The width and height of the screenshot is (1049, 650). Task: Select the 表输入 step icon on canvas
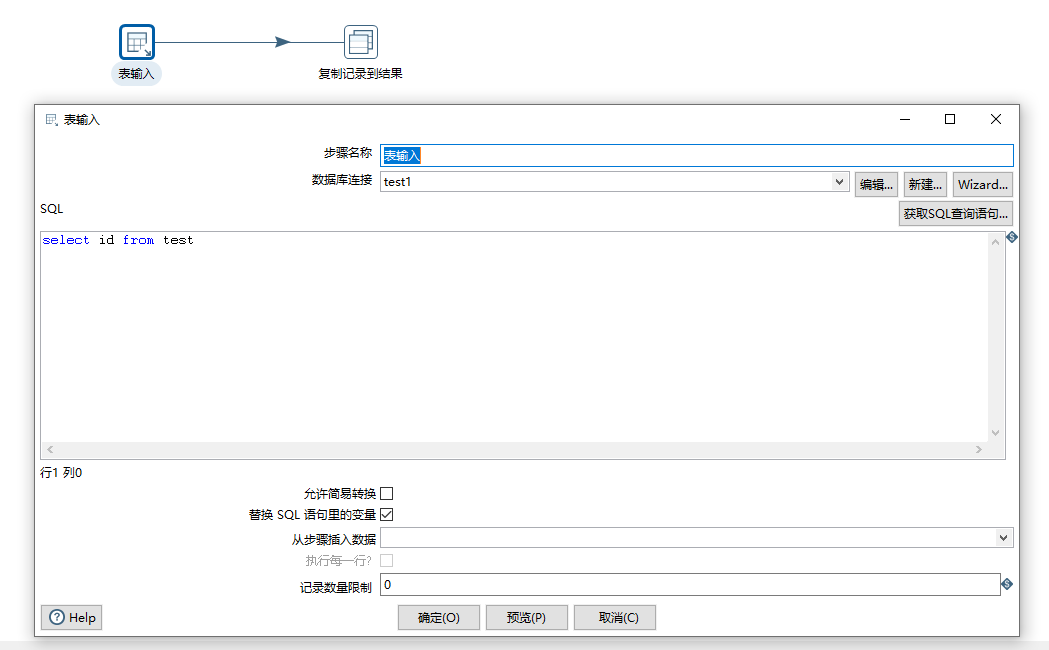(x=136, y=42)
